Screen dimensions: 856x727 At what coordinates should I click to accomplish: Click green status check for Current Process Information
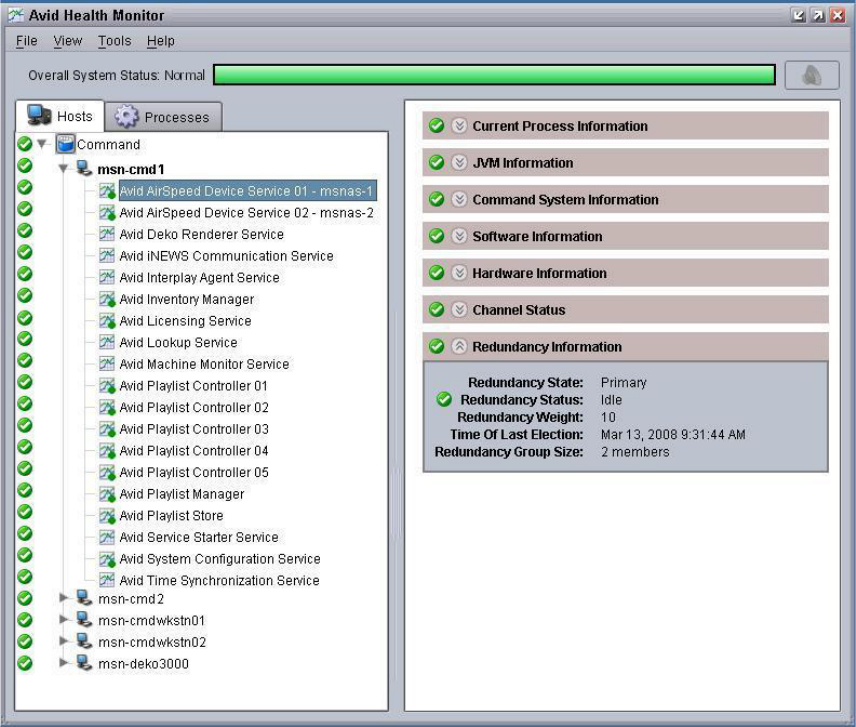[x=436, y=126]
